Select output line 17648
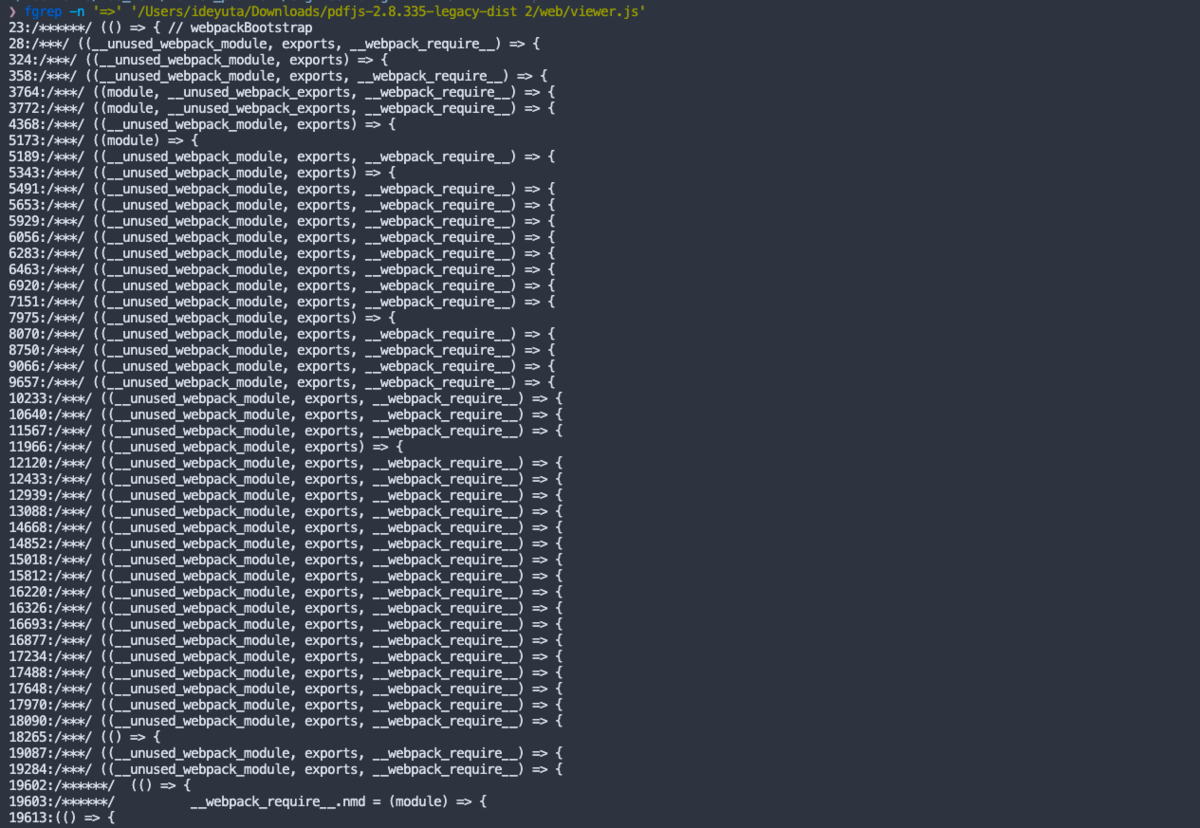The height and width of the screenshot is (828, 1200). [286, 688]
